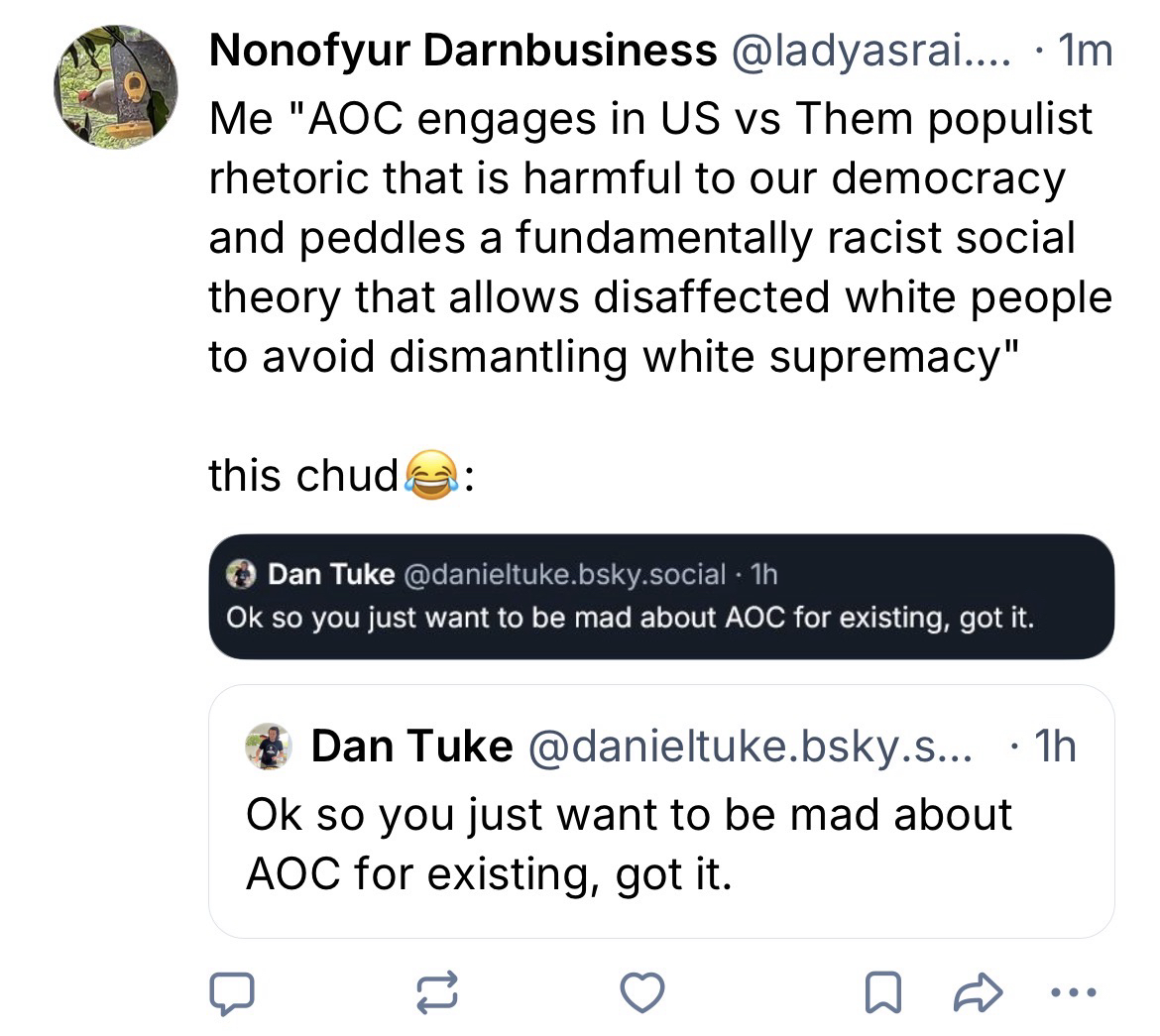Open the dark embedded screenshot image
1160x1036 pixels.
661,597
